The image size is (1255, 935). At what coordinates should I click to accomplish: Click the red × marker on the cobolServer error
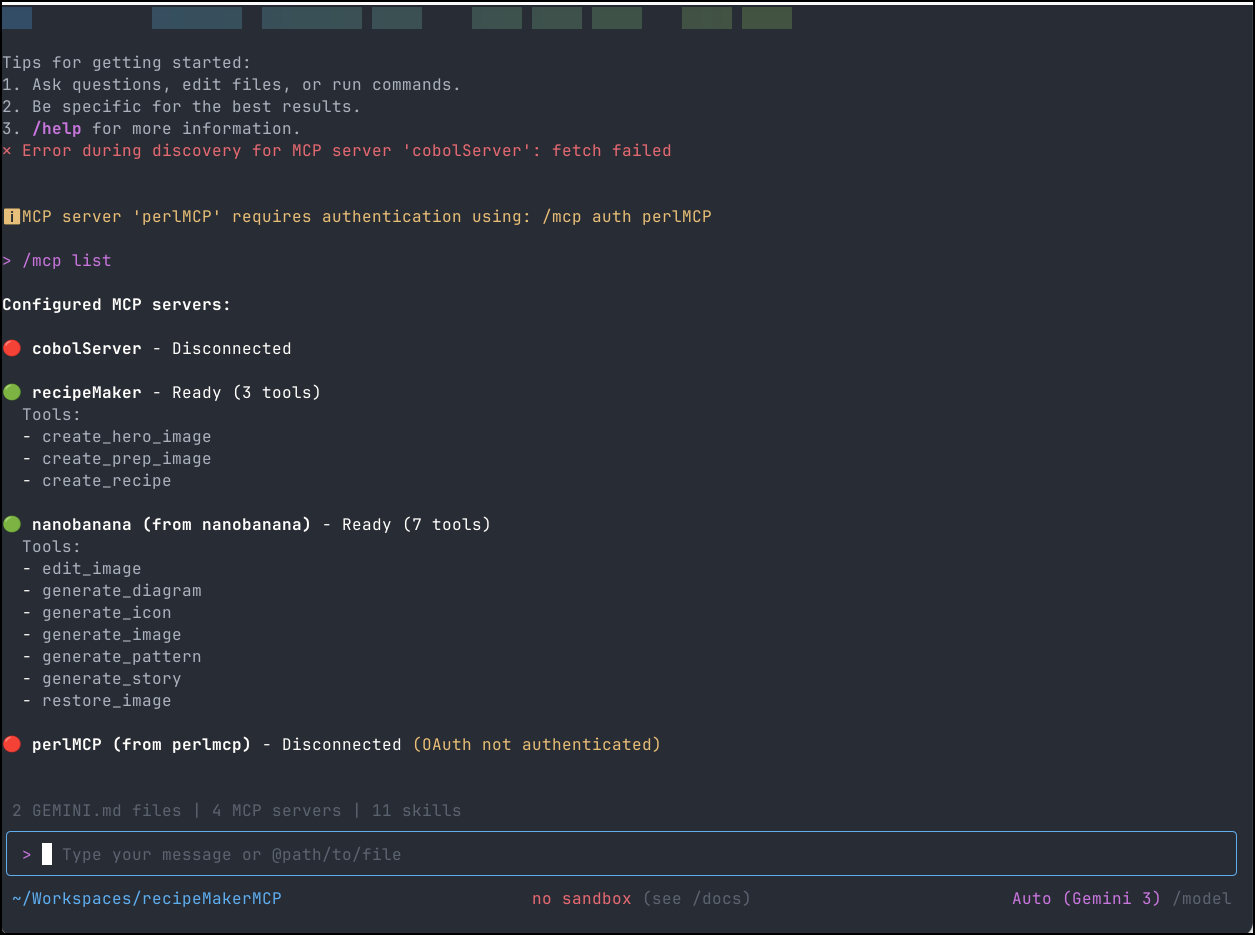click(x=8, y=151)
